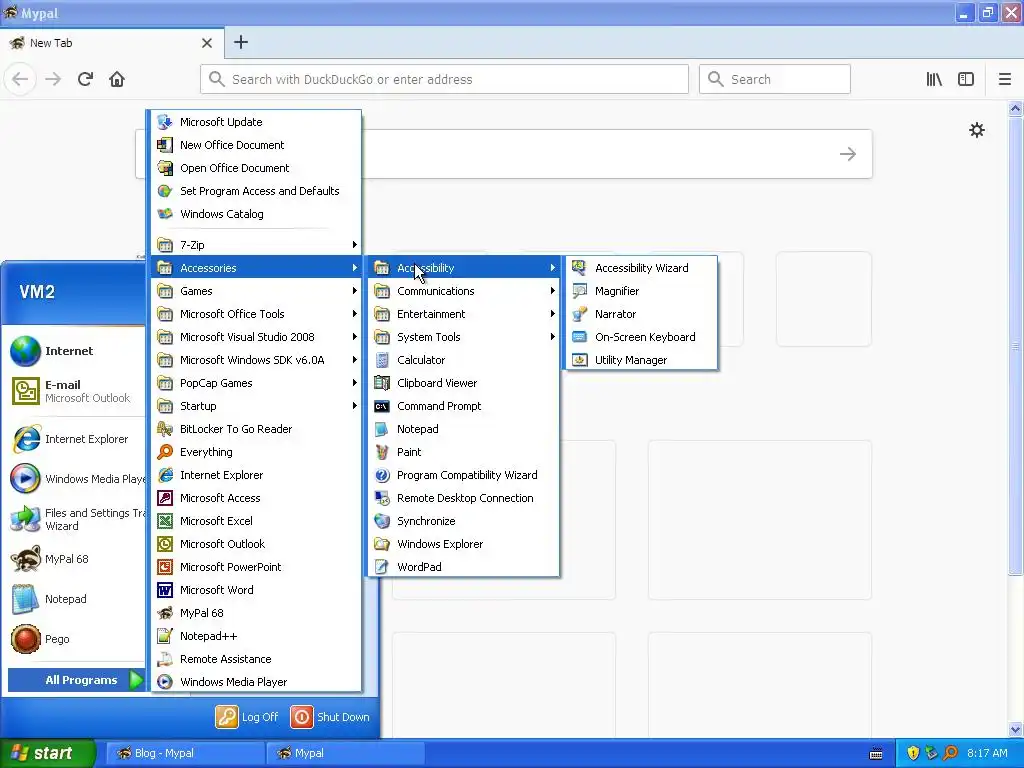Expand Microsoft Visual Studio 2008 submenu arrow
This screenshot has width=1024, height=768.
coord(355,337)
